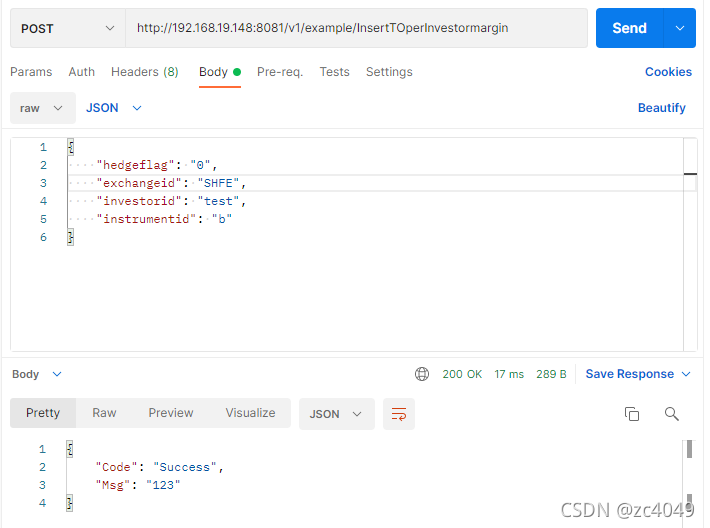710x528 pixels.
Task: Click the 17 ms response time
Action: click(509, 374)
